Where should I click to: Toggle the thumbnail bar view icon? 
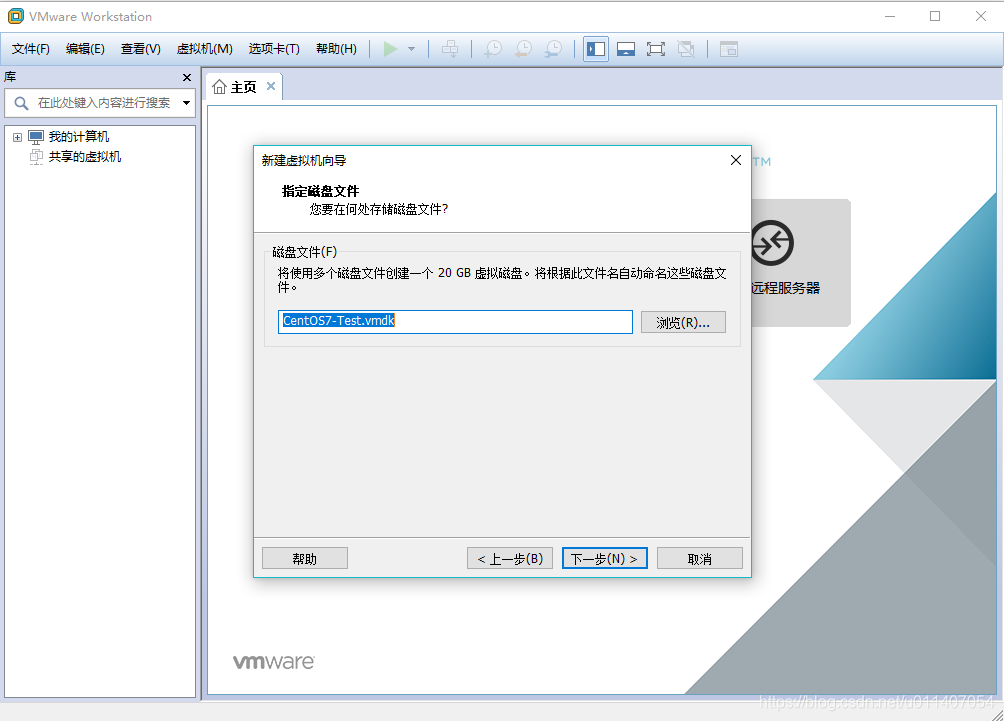pos(626,49)
